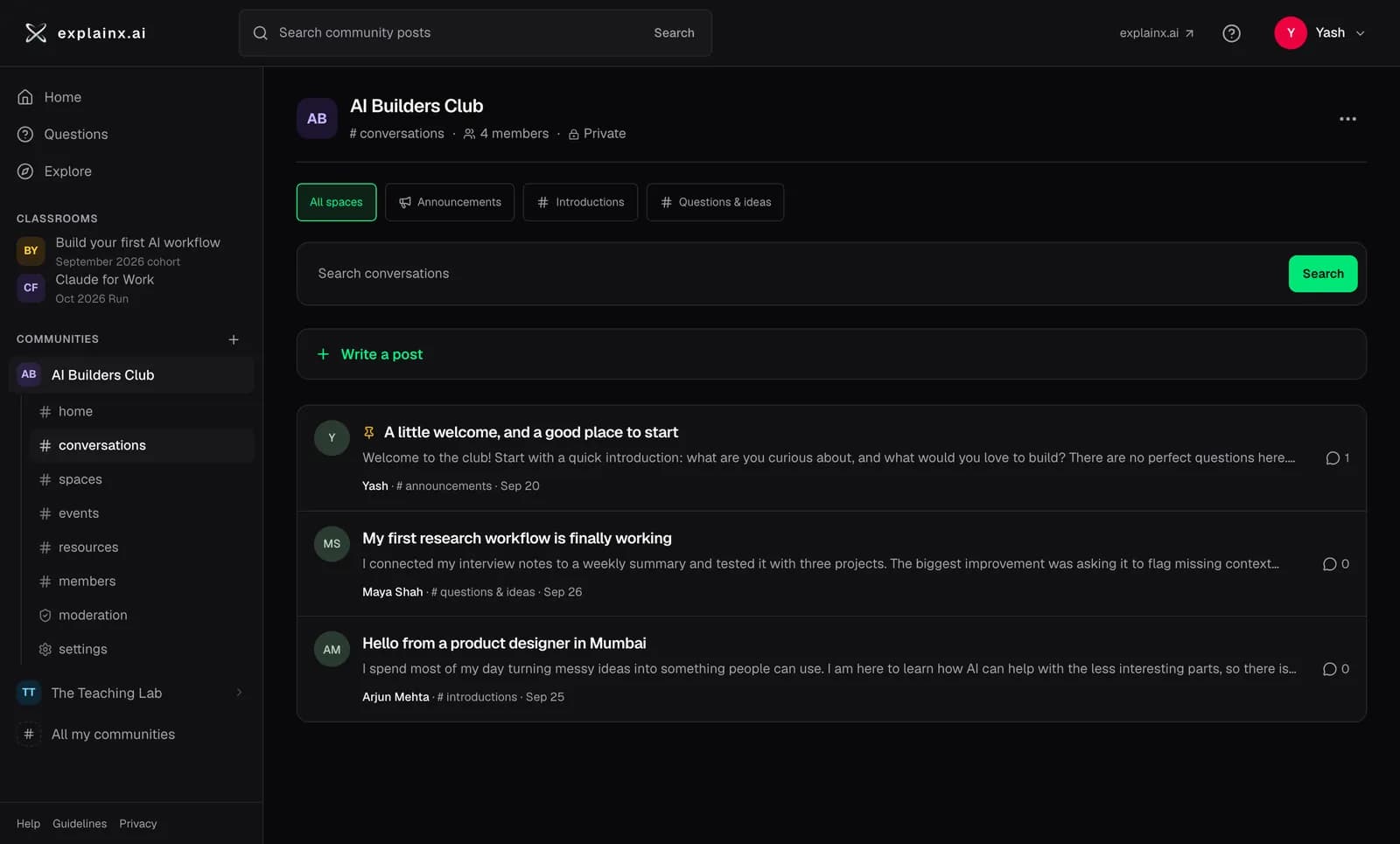Open the Yash account dropdown
The image size is (1400, 844).
(x=1320, y=33)
